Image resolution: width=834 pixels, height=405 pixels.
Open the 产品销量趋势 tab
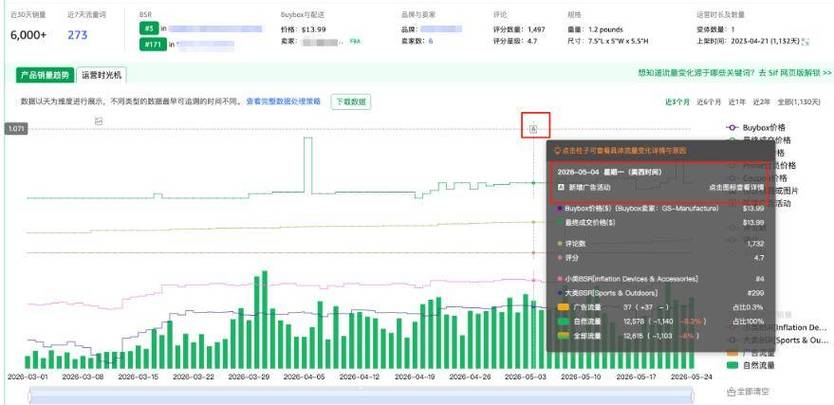[x=45, y=75]
